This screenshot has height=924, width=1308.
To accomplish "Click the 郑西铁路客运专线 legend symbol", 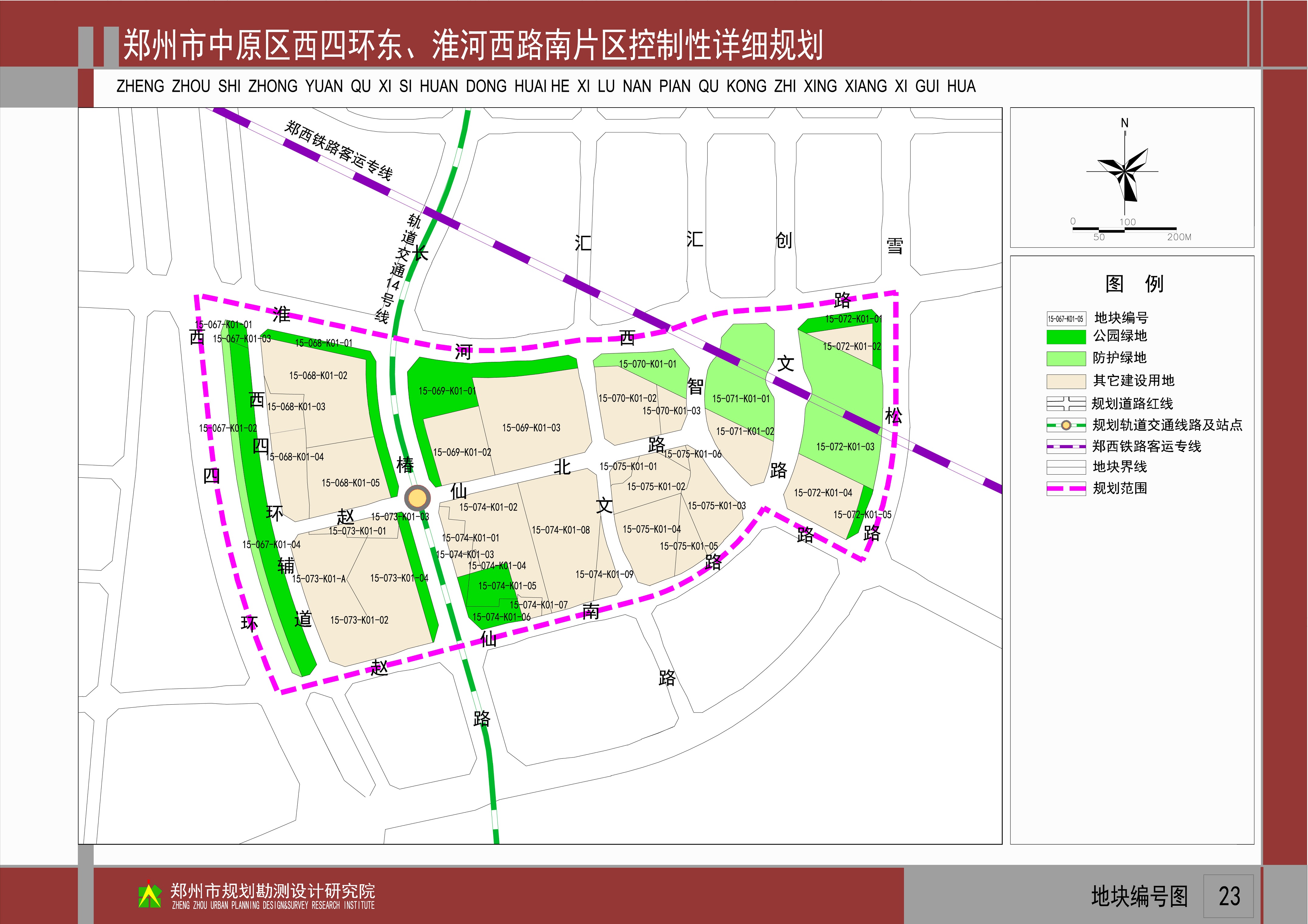I will coord(1066,446).
